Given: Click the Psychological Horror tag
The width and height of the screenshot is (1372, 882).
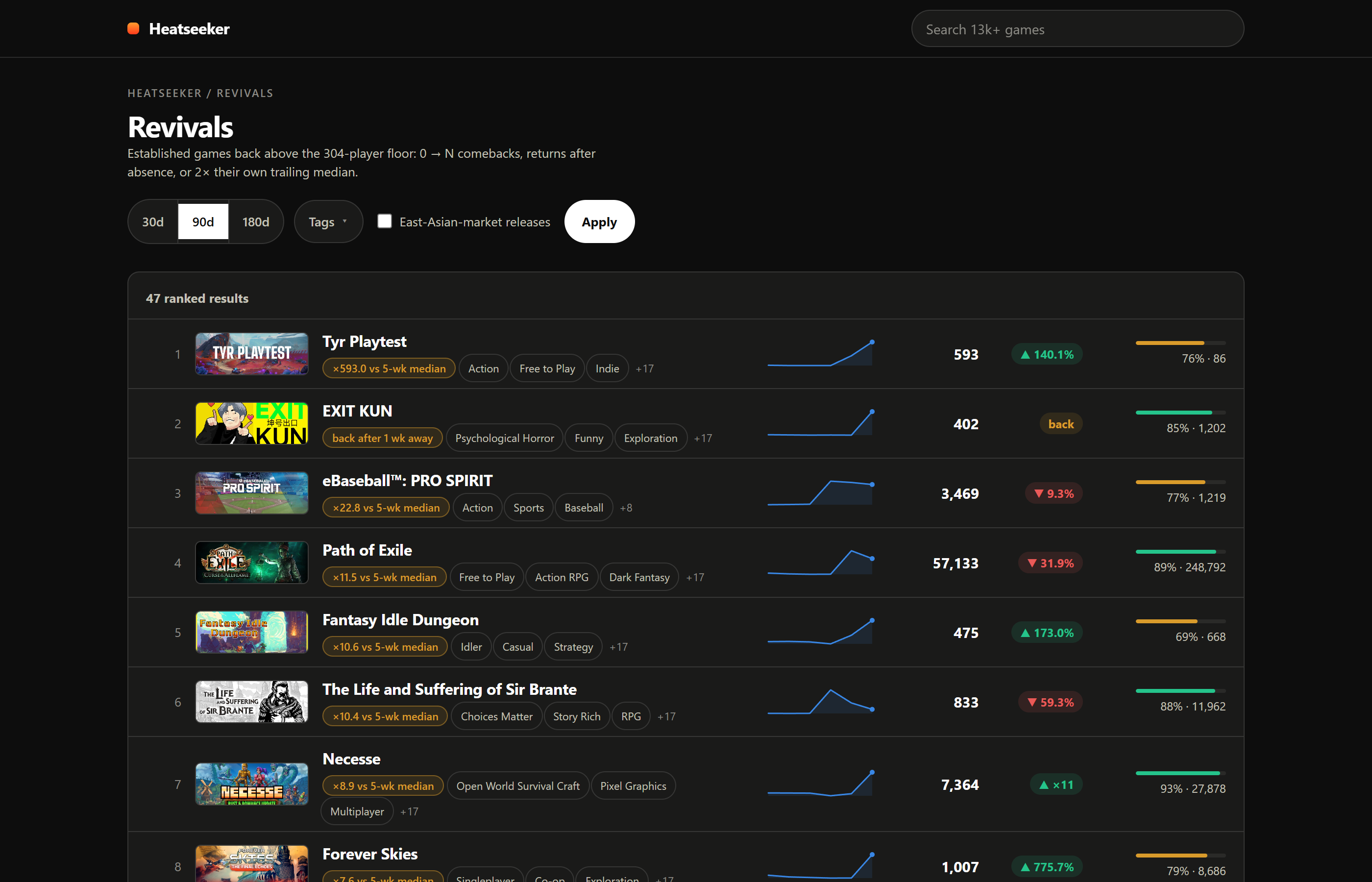Looking at the screenshot, I should (x=505, y=438).
